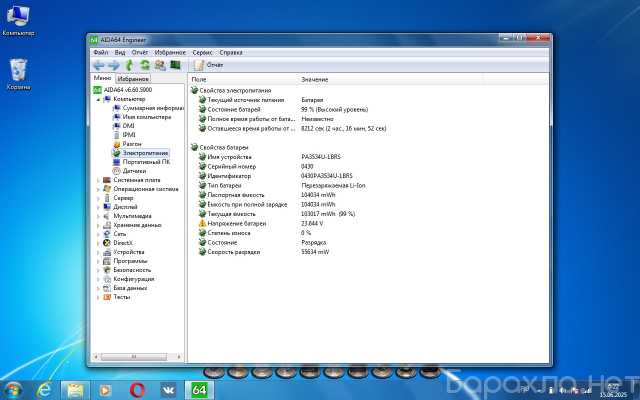Open the DirectX node in the tree
Screen dimensions: 640x400
click(123, 243)
